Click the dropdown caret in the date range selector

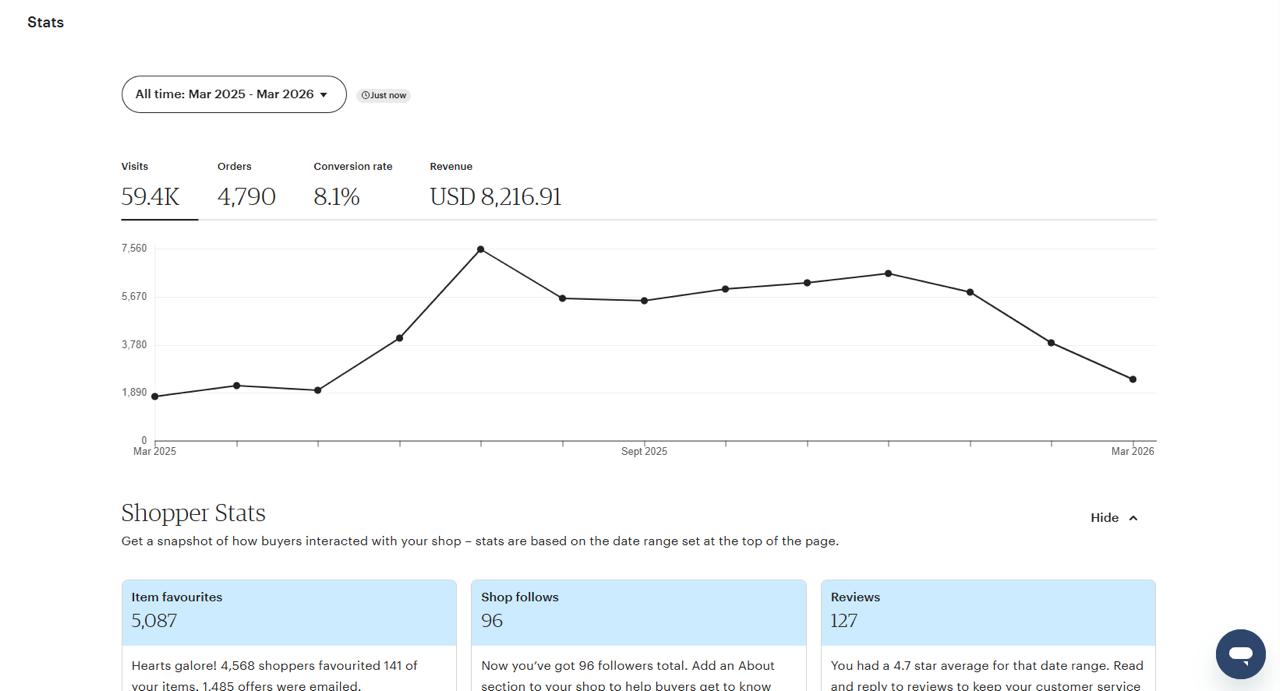324,95
